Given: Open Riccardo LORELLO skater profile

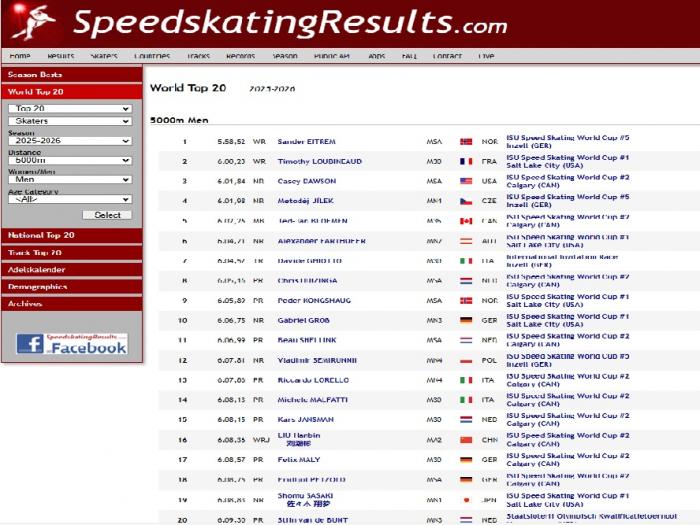Looking at the screenshot, I should click(x=313, y=380).
